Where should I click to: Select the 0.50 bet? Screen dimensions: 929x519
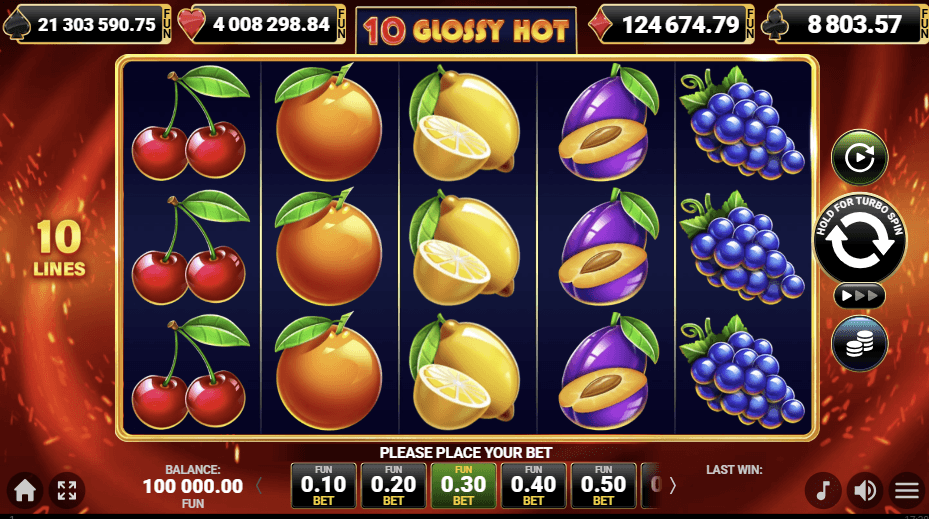[603, 486]
